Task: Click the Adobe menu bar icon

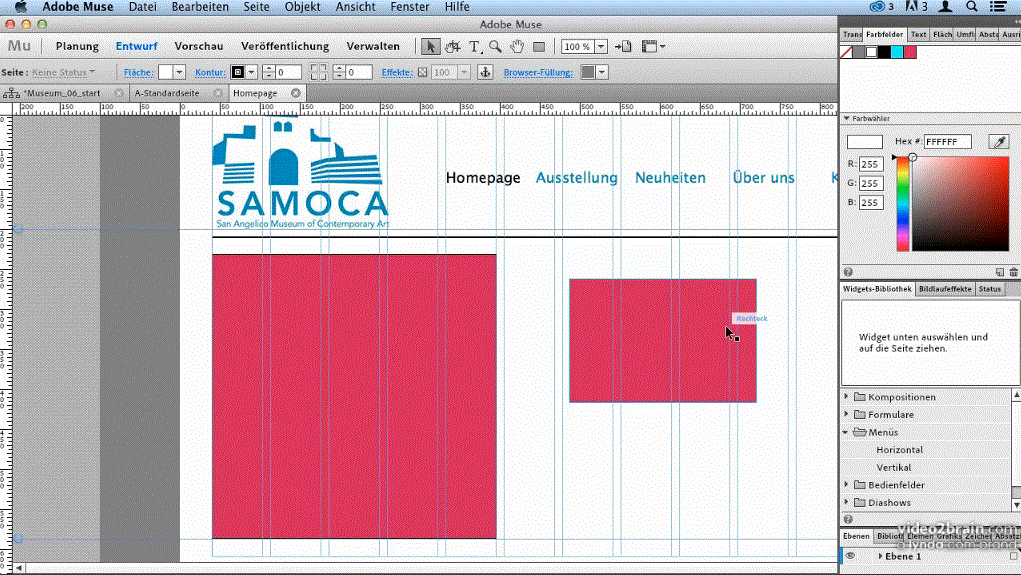Action: [912, 7]
